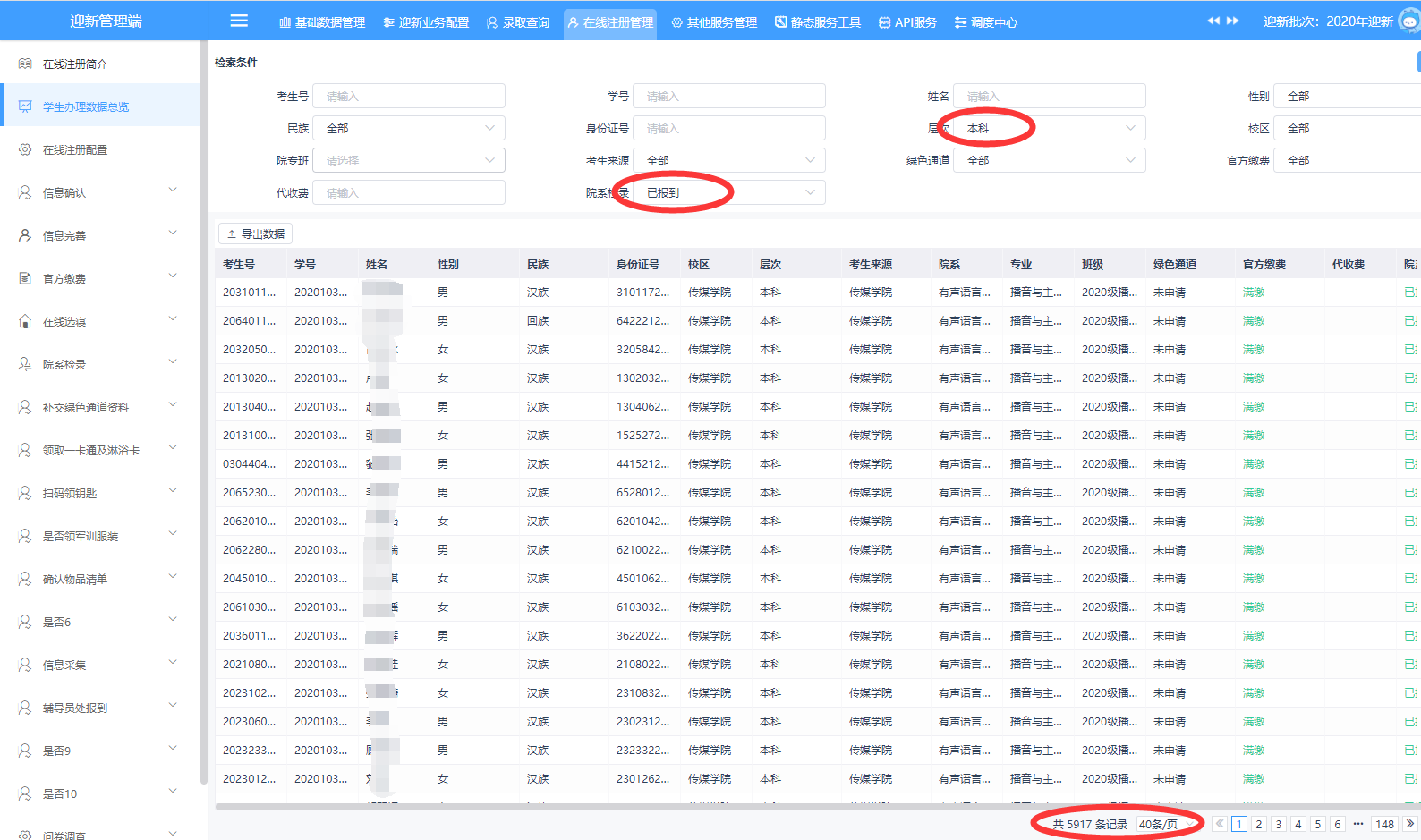Click the tab scroll-right double arrow icon
Viewport: 1421px width, 840px height.
point(1233,21)
